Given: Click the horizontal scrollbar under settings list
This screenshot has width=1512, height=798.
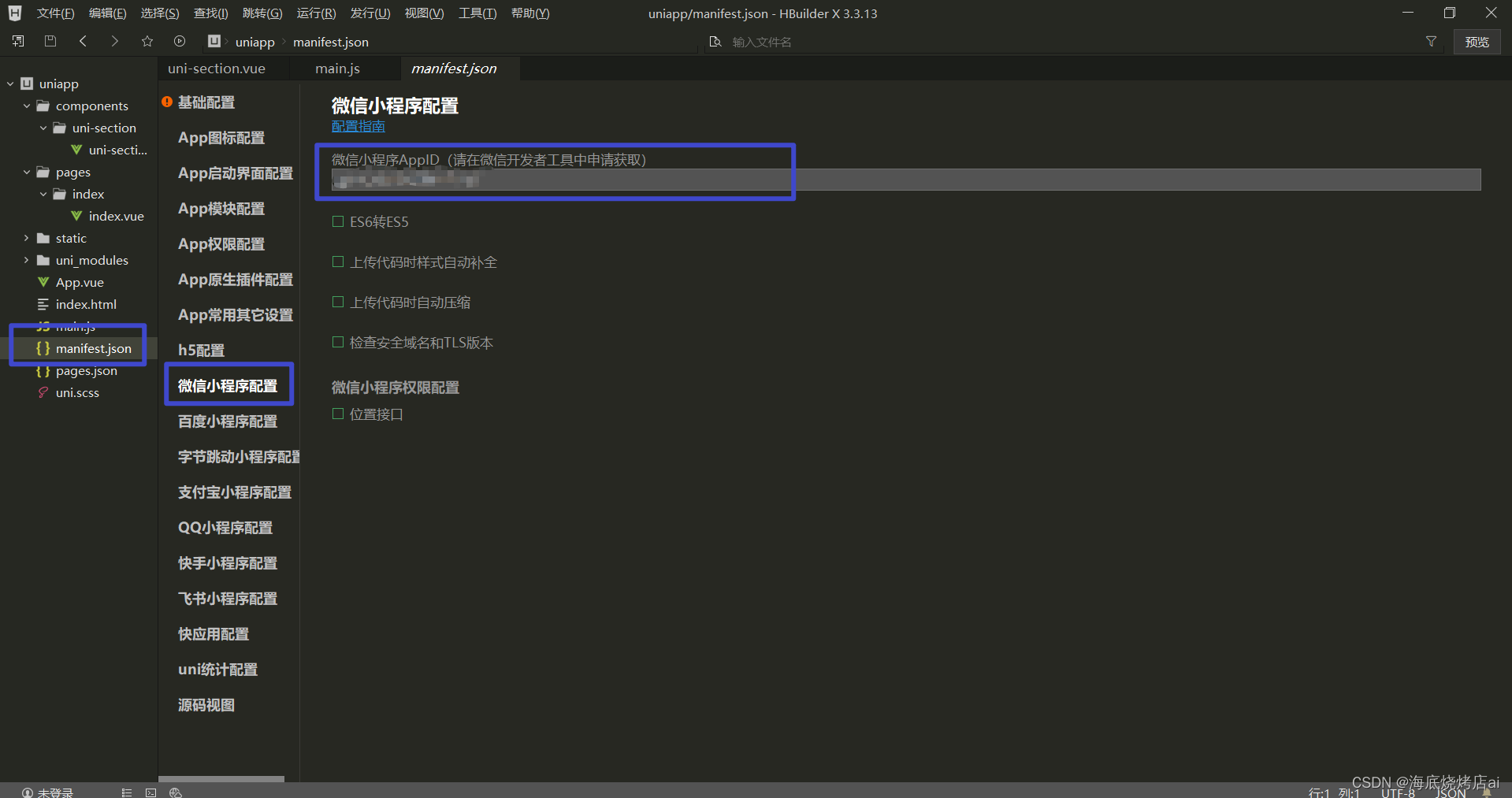Looking at the screenshot, I should [221, 779].
